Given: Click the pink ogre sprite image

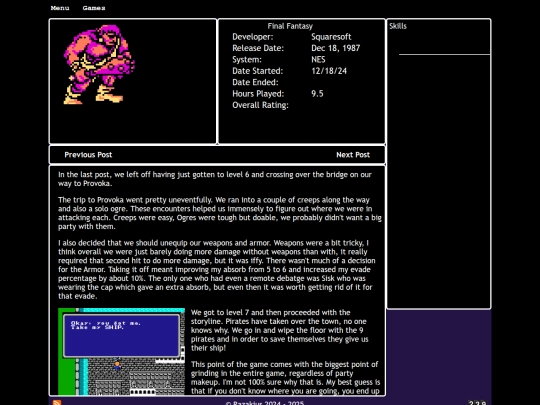Looking at the screenshot, I should (99, 64).
